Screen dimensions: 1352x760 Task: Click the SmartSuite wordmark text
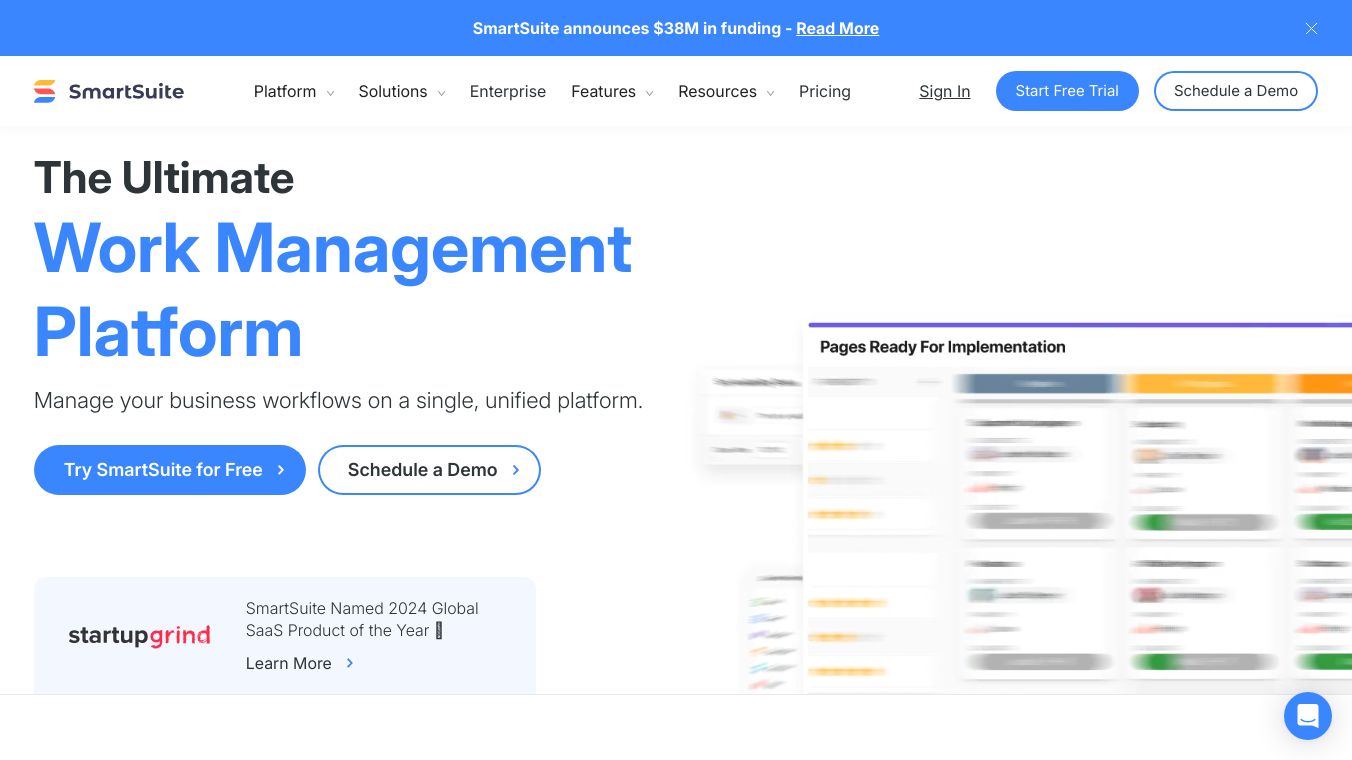pos(126,91)
